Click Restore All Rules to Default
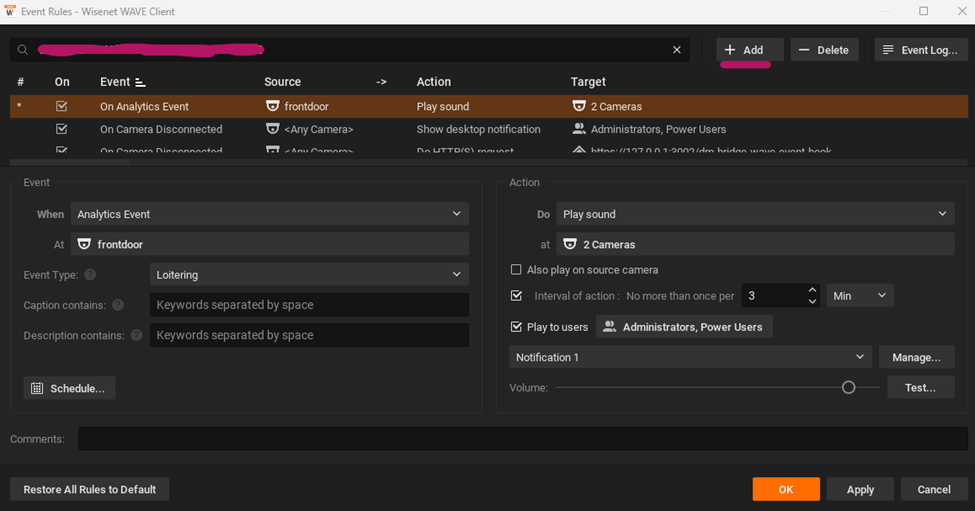975x511 pixels. (x=89, y=489)
